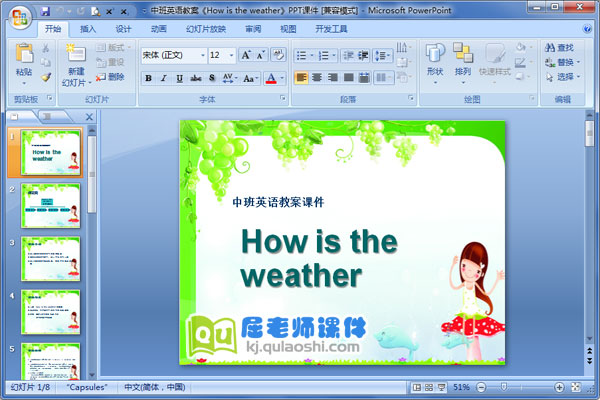Toggle Underline formatting
Viewport: 600px width, 400px height.
pos(179,78)
